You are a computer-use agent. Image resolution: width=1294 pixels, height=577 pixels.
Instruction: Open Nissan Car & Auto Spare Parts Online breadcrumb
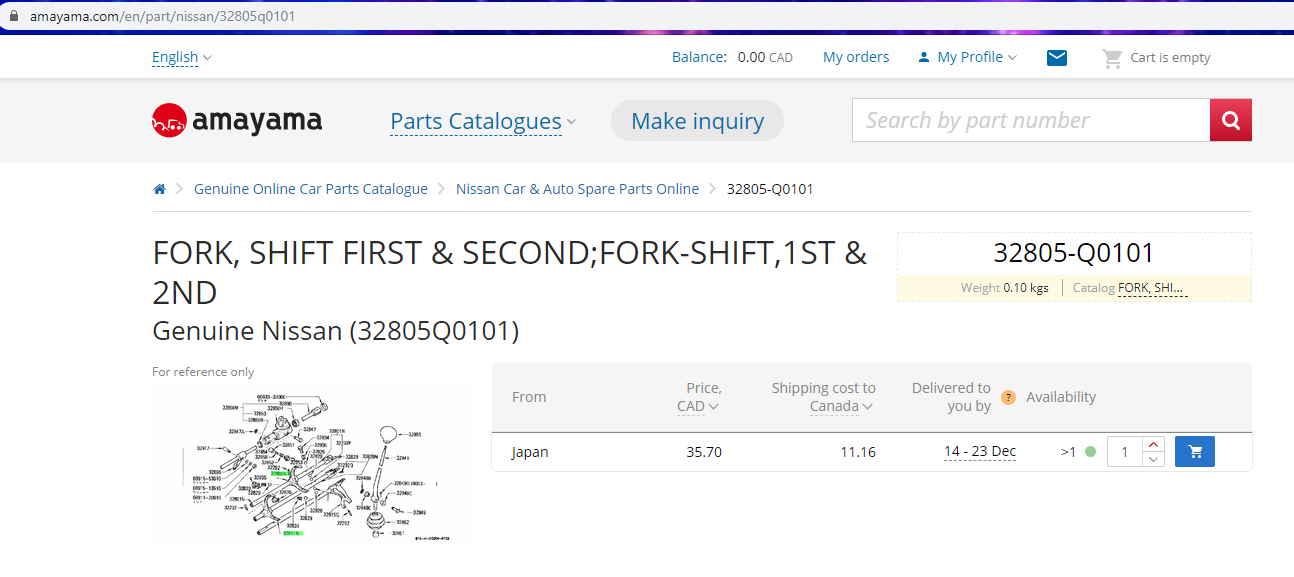(x=577, y=189)
